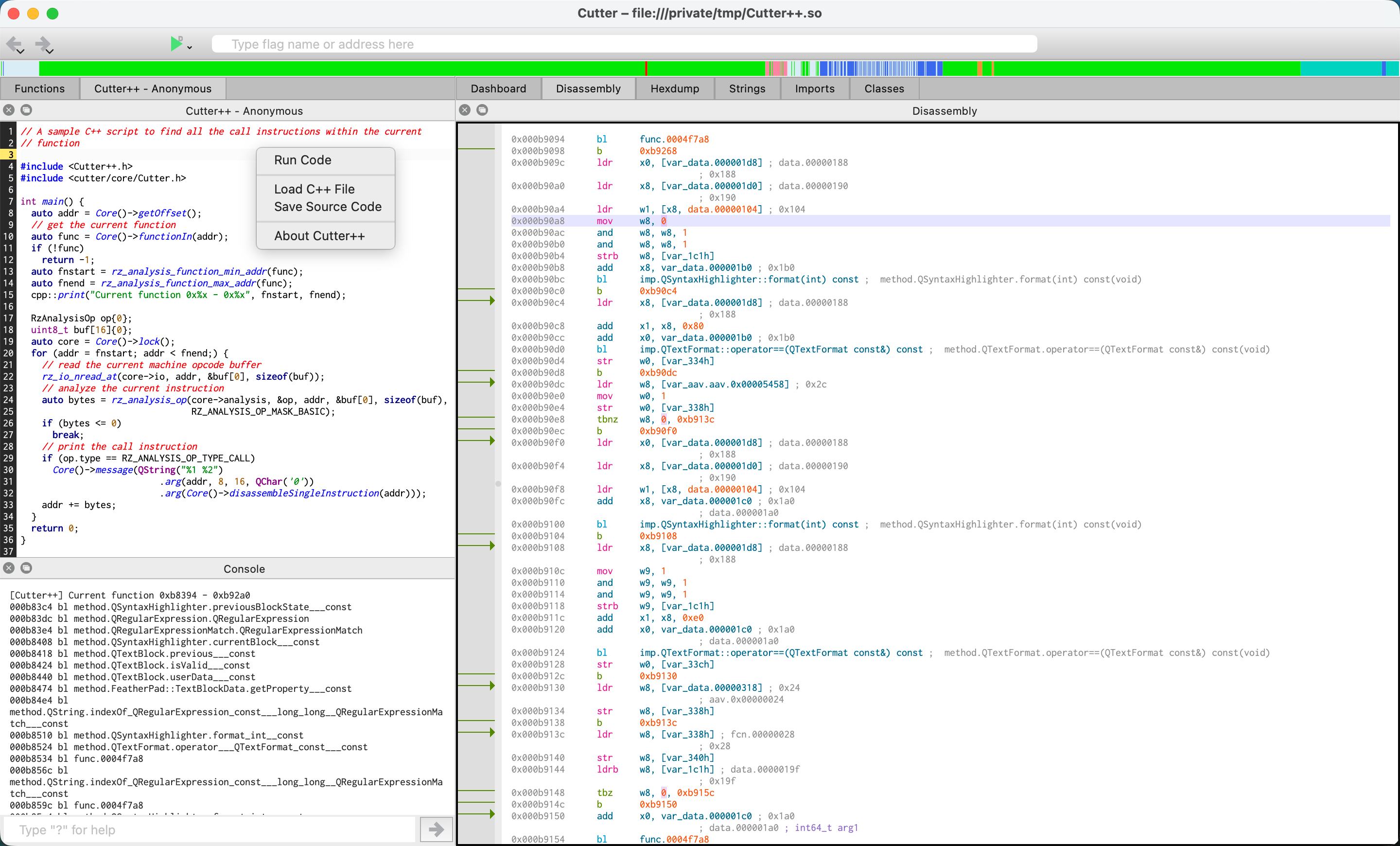Close the Console panel
The image size is (1400, 846).
[9, 568]
